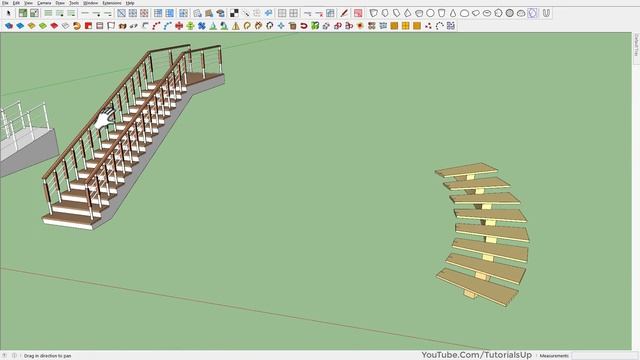Click the blue four-petal flower icon
The image size is (640, 360).
coord(202,26)
